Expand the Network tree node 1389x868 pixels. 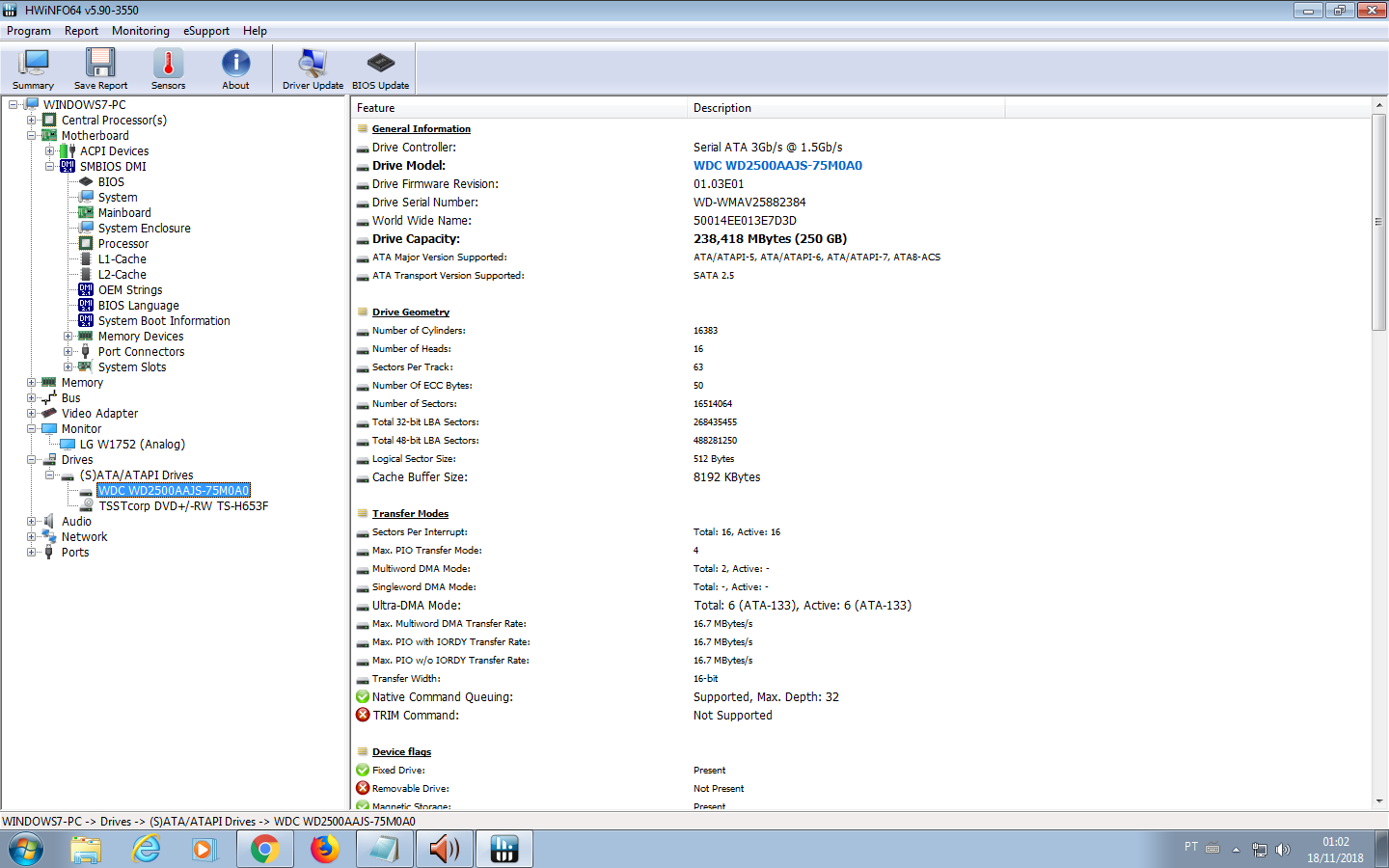click(31, 536)
